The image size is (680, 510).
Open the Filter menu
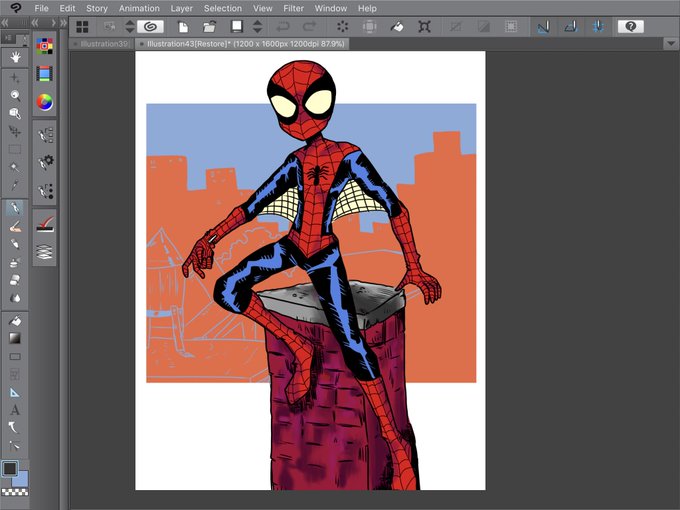point(293,8)
